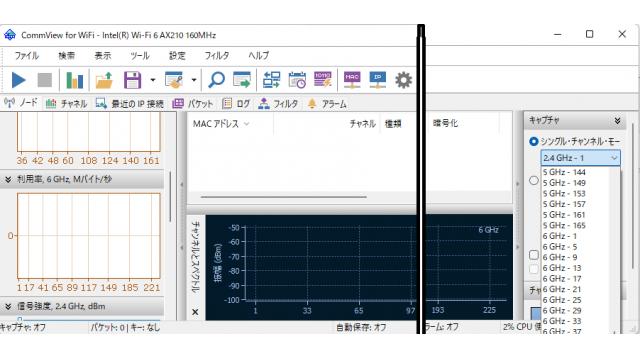Select the シングル・チャンネル・モード radio button

tap(533, 142)
